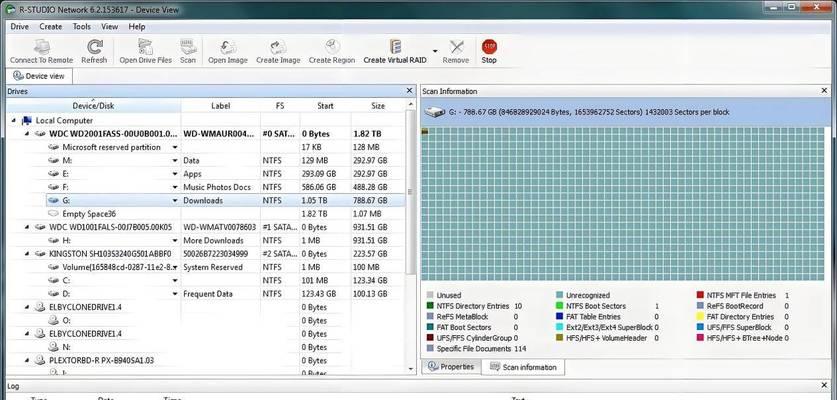Open the Drive menu

[20, 26]
